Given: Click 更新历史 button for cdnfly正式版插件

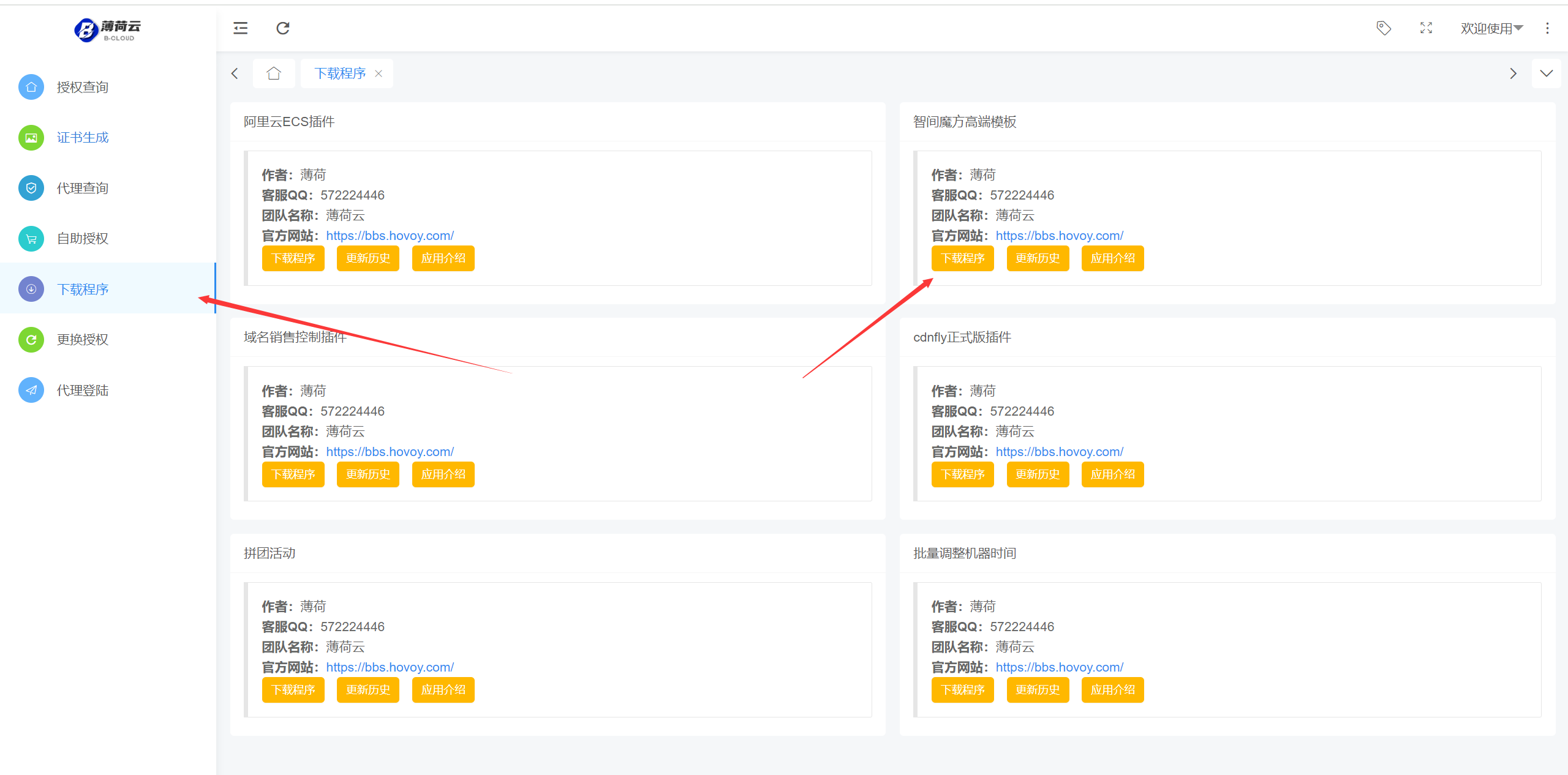Looking at the screenshot, I should click(x=1038, y=474).
